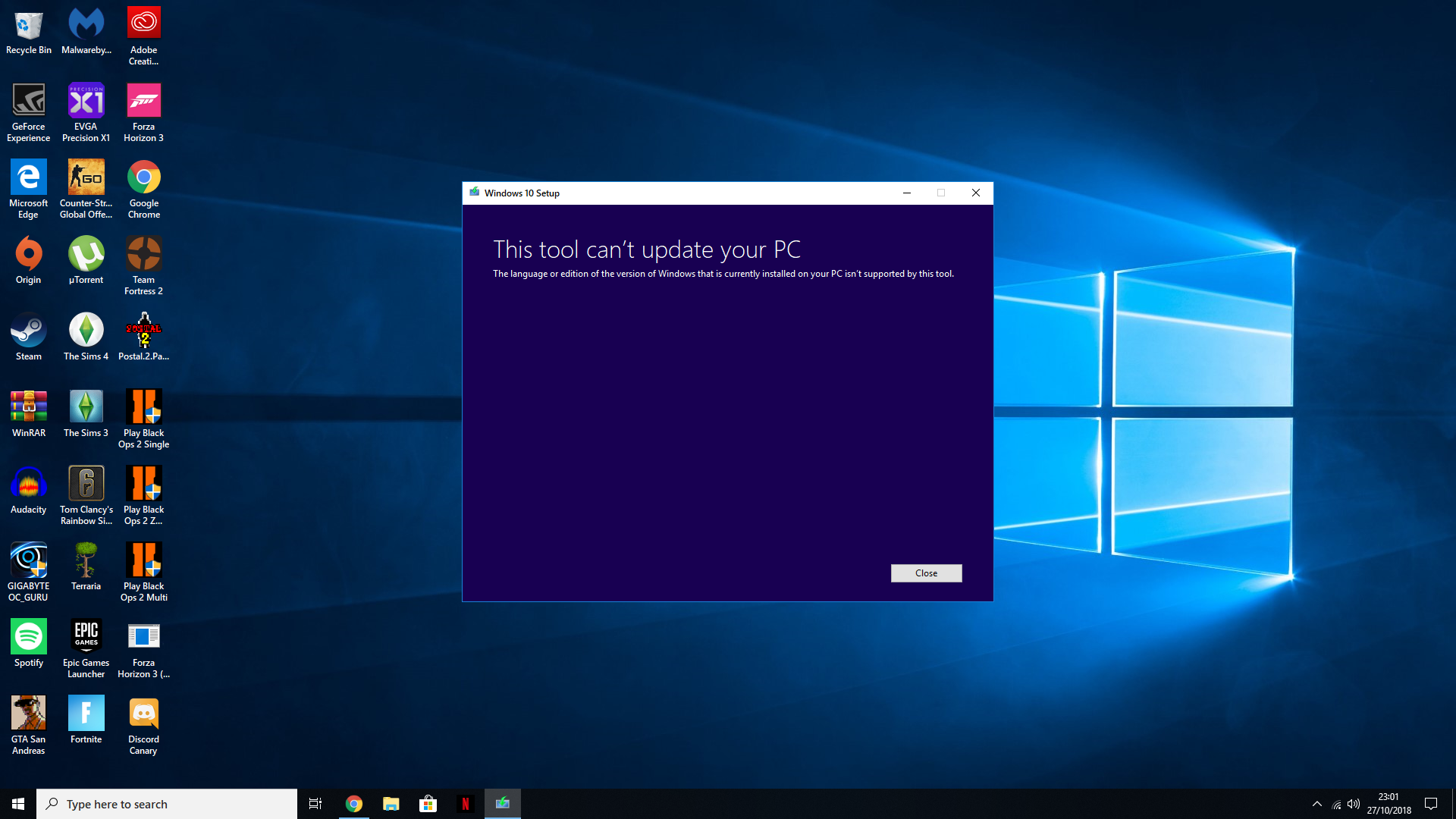This screenshot has height=819, width=1456.
Task: Open the Windows Start menu
Action: (18, 804)
